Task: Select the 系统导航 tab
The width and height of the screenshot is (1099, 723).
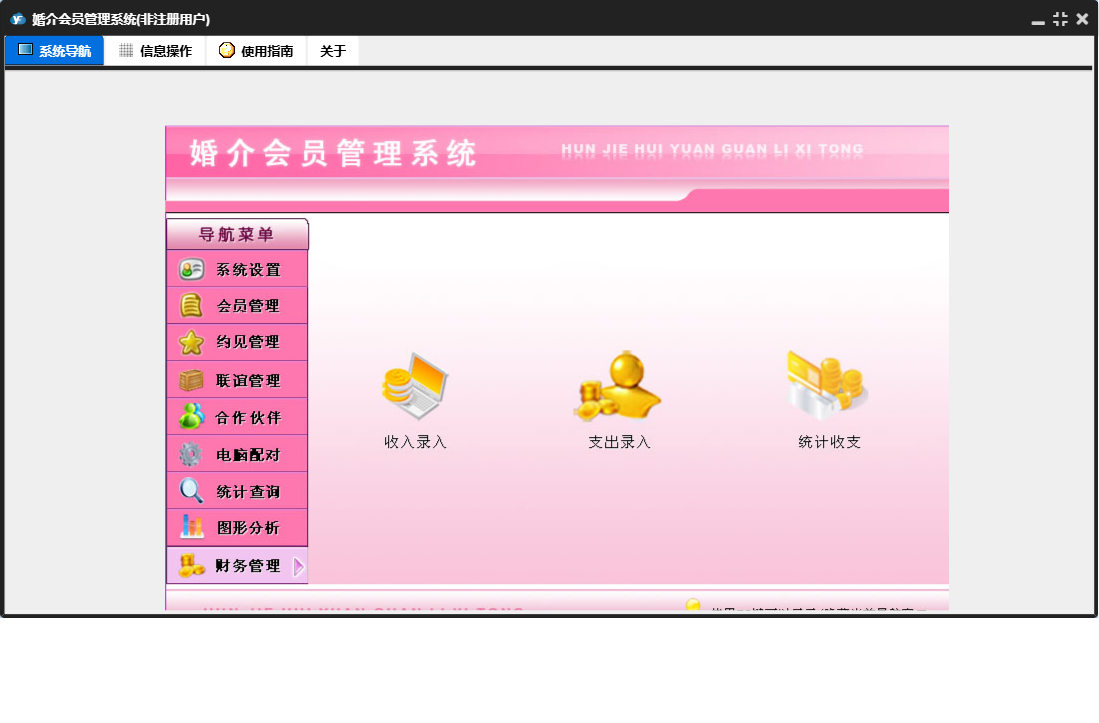Action: tap(55, 51)
